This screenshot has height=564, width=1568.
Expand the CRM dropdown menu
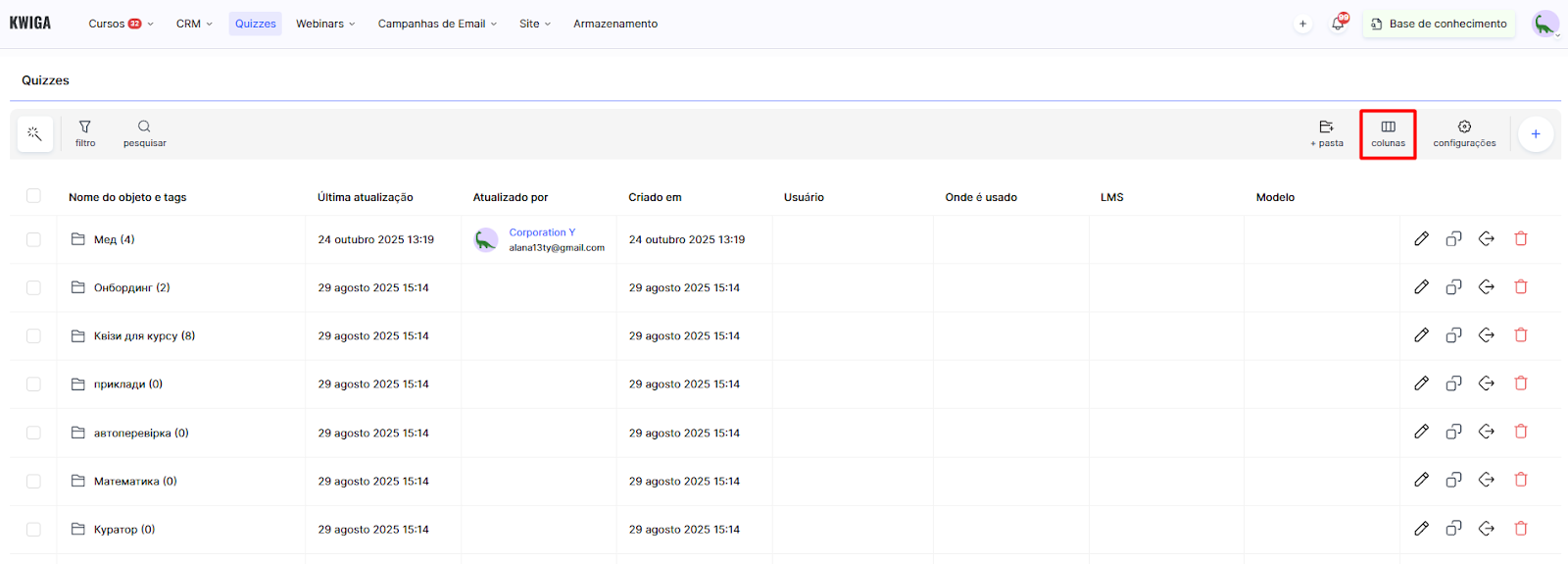pos(194,24)
